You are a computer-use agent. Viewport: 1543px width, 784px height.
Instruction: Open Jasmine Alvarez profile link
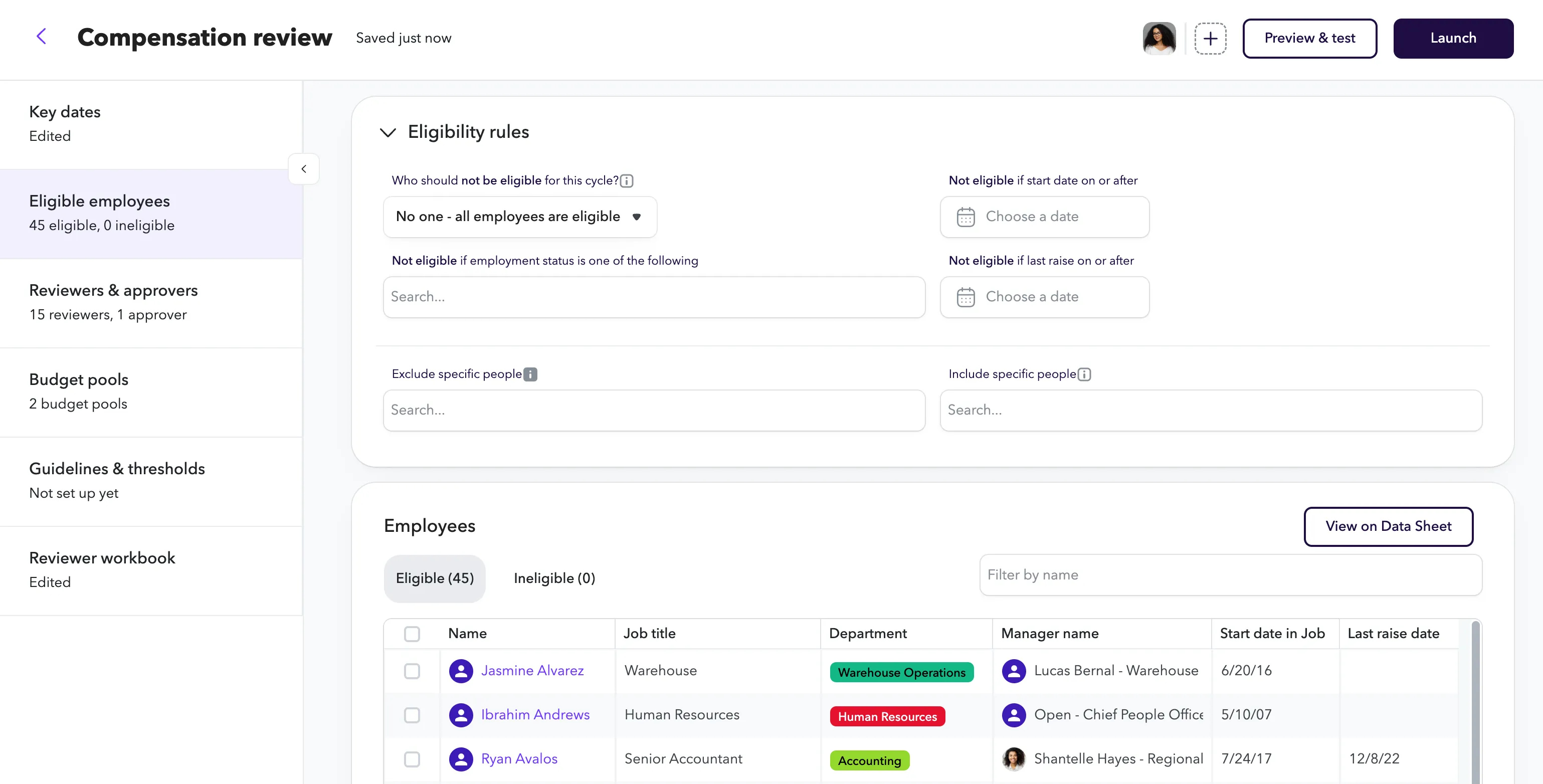tap(532, 671)
